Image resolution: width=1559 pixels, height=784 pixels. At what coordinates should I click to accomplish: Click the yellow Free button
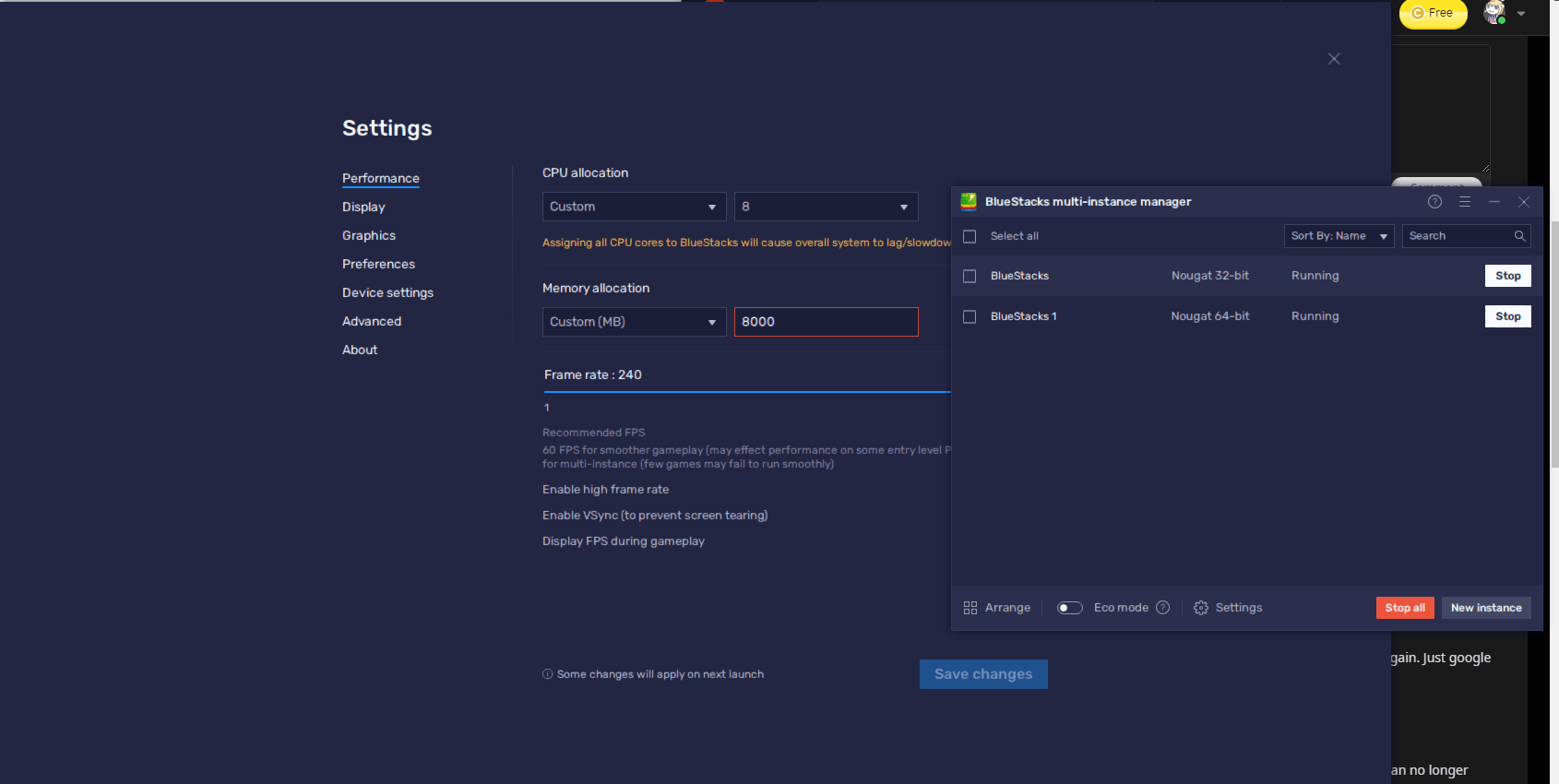coord(1433,13)
